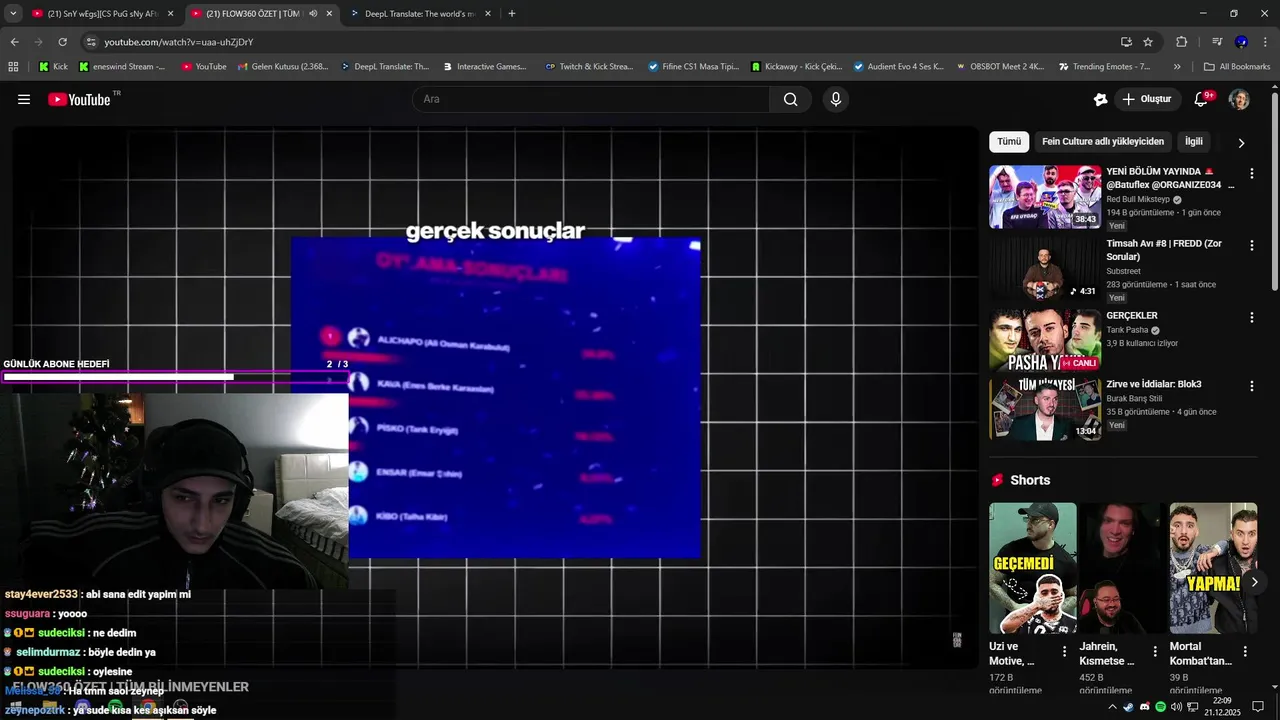Bookmark this page with the star icon

pyautogui.click(x=1148, y=42)
